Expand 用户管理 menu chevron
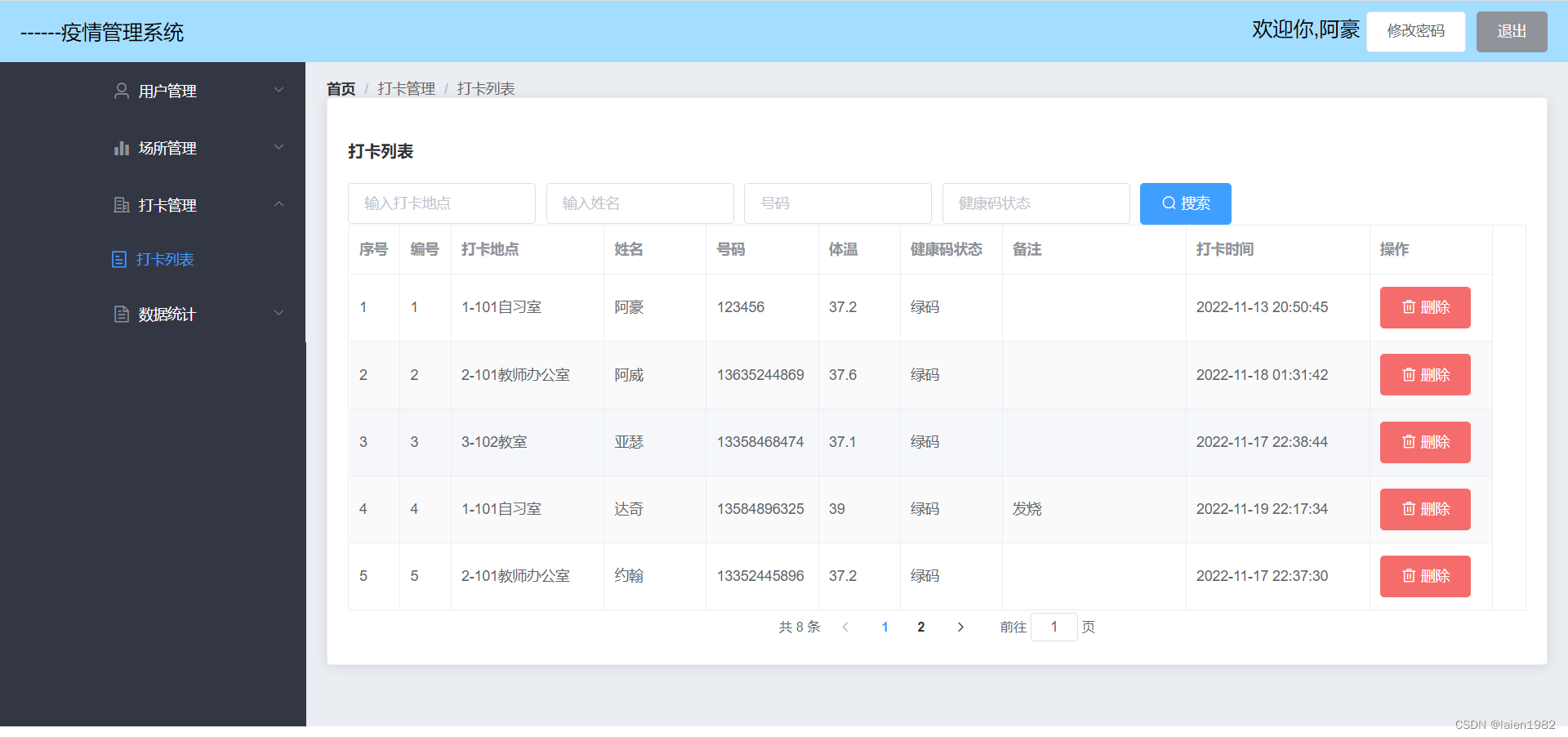Screen dimensions: 1568x737 click(278, 90)
